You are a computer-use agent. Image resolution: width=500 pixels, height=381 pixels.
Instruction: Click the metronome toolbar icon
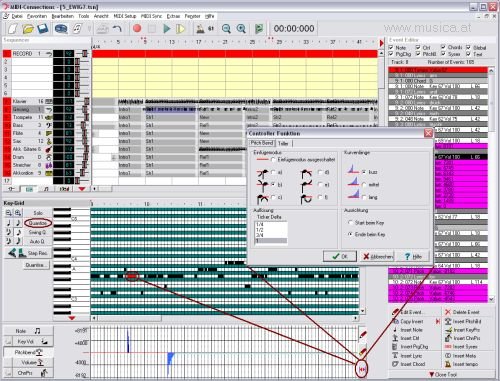tap(200, 29)
